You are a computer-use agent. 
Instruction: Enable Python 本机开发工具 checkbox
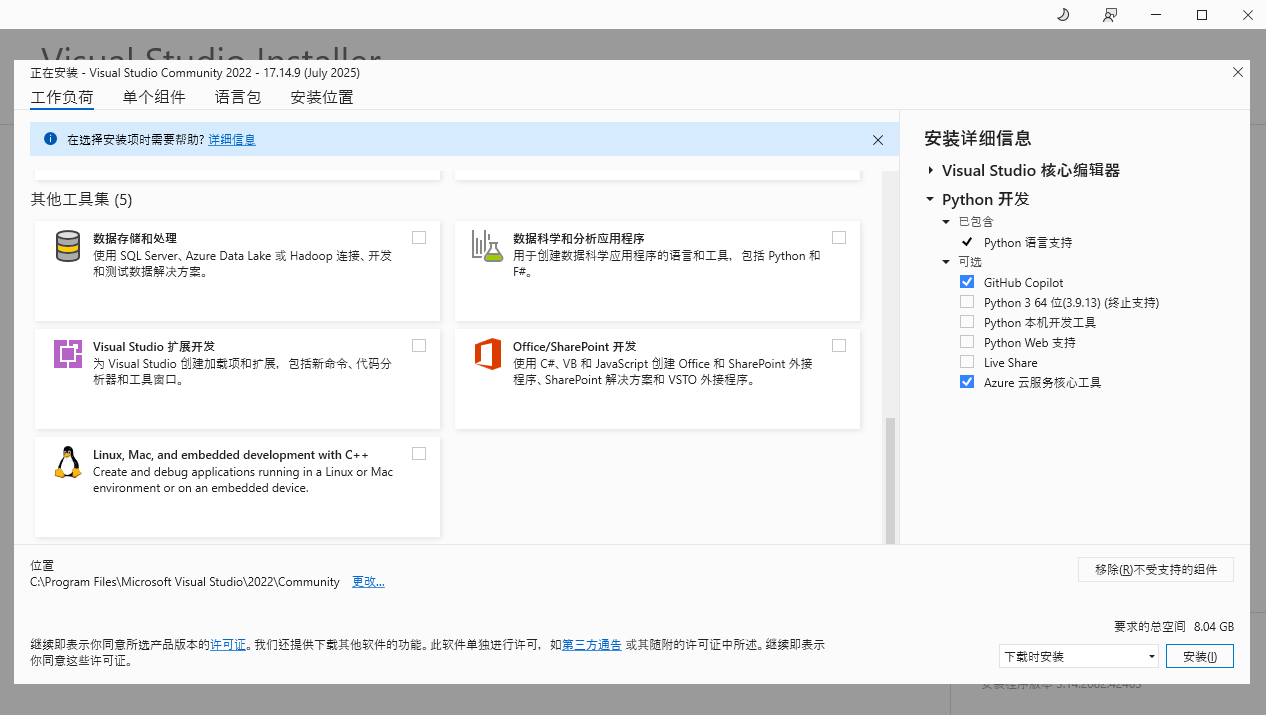(967, 322)
